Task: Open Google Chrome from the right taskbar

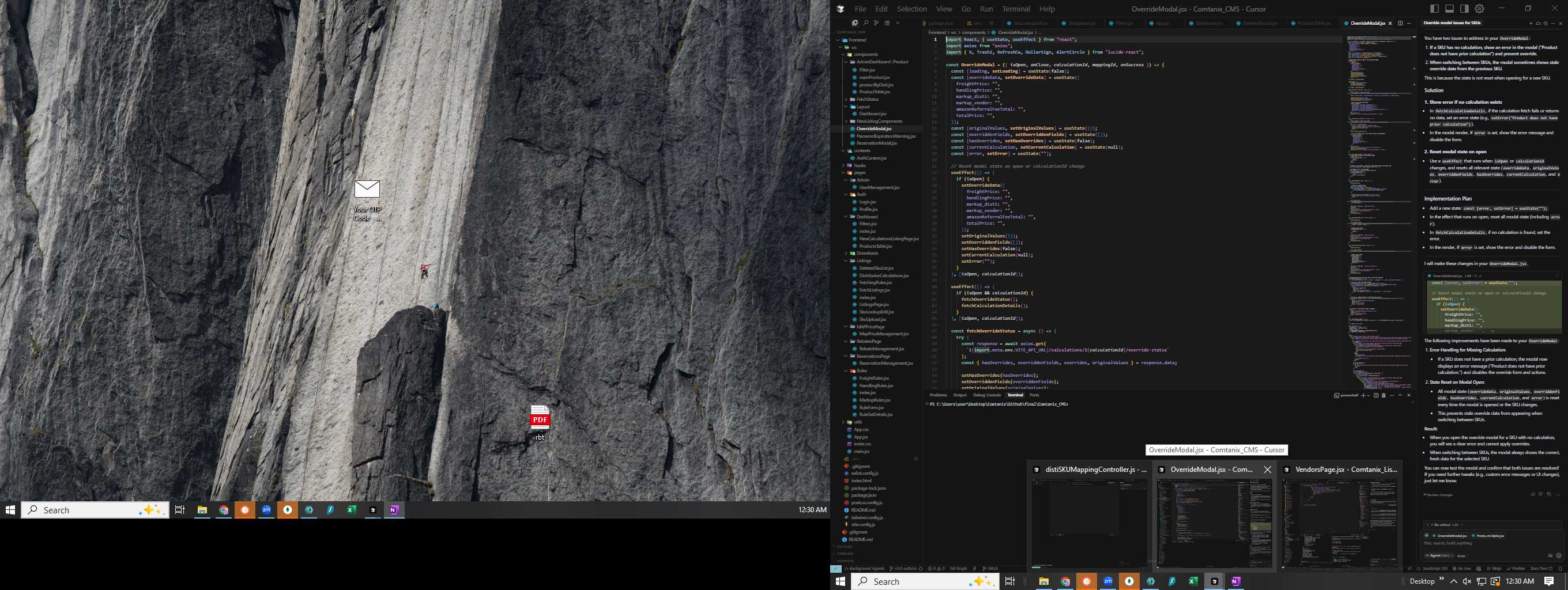Action: click(1065, 581)
